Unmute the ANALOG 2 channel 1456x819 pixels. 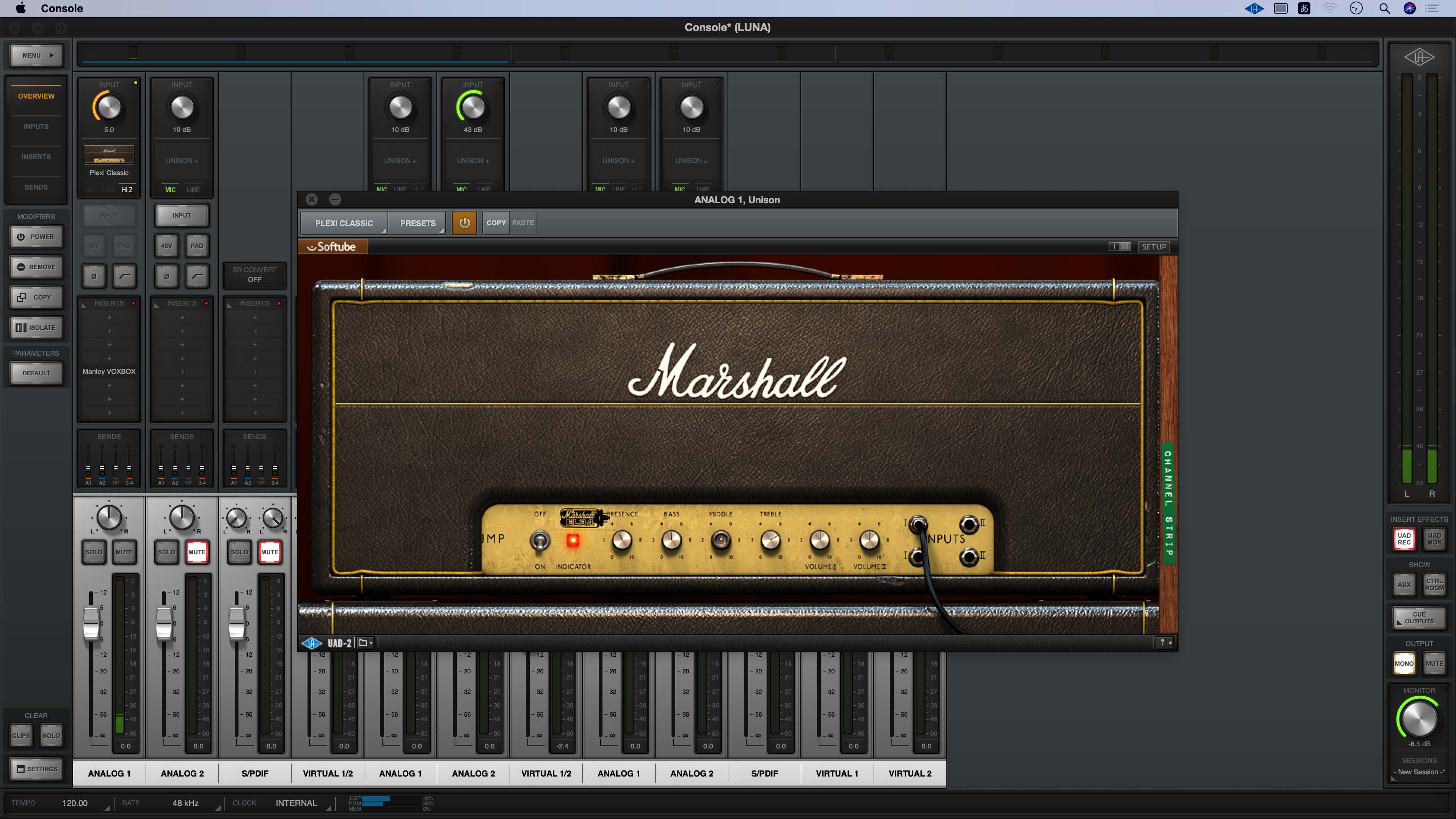197,552
